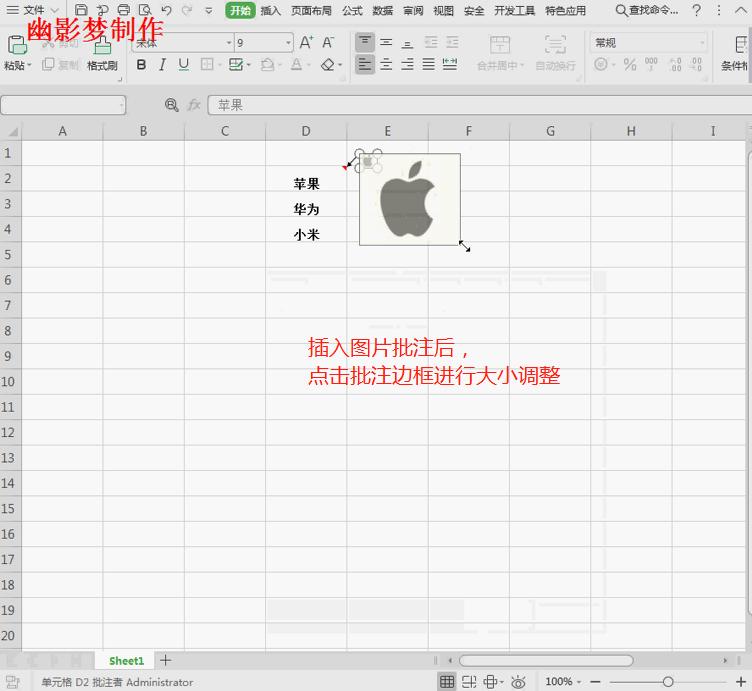The image size is (752, 691).
Task: Click the percent style icon
Action: [630, 64]
